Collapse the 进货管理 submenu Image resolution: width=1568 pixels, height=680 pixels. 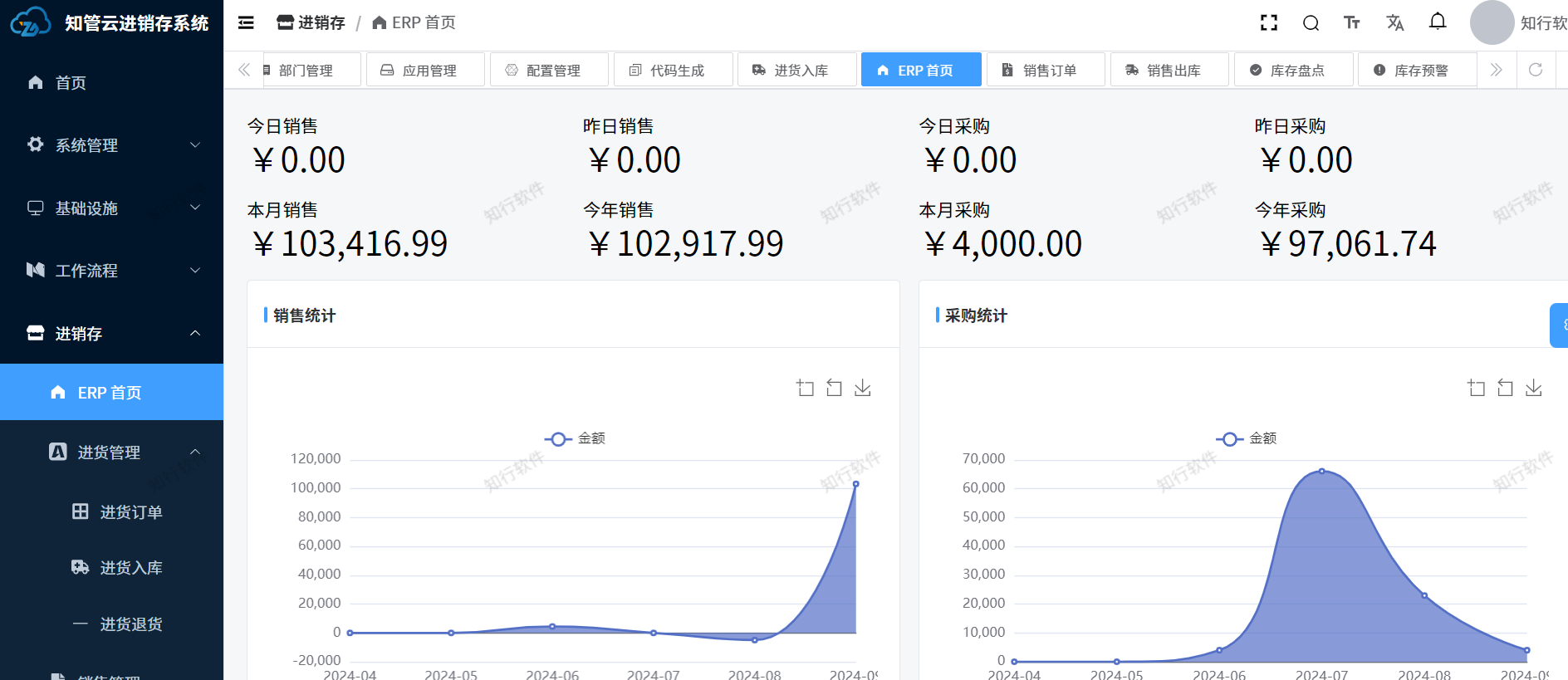[x=123, y=453]
